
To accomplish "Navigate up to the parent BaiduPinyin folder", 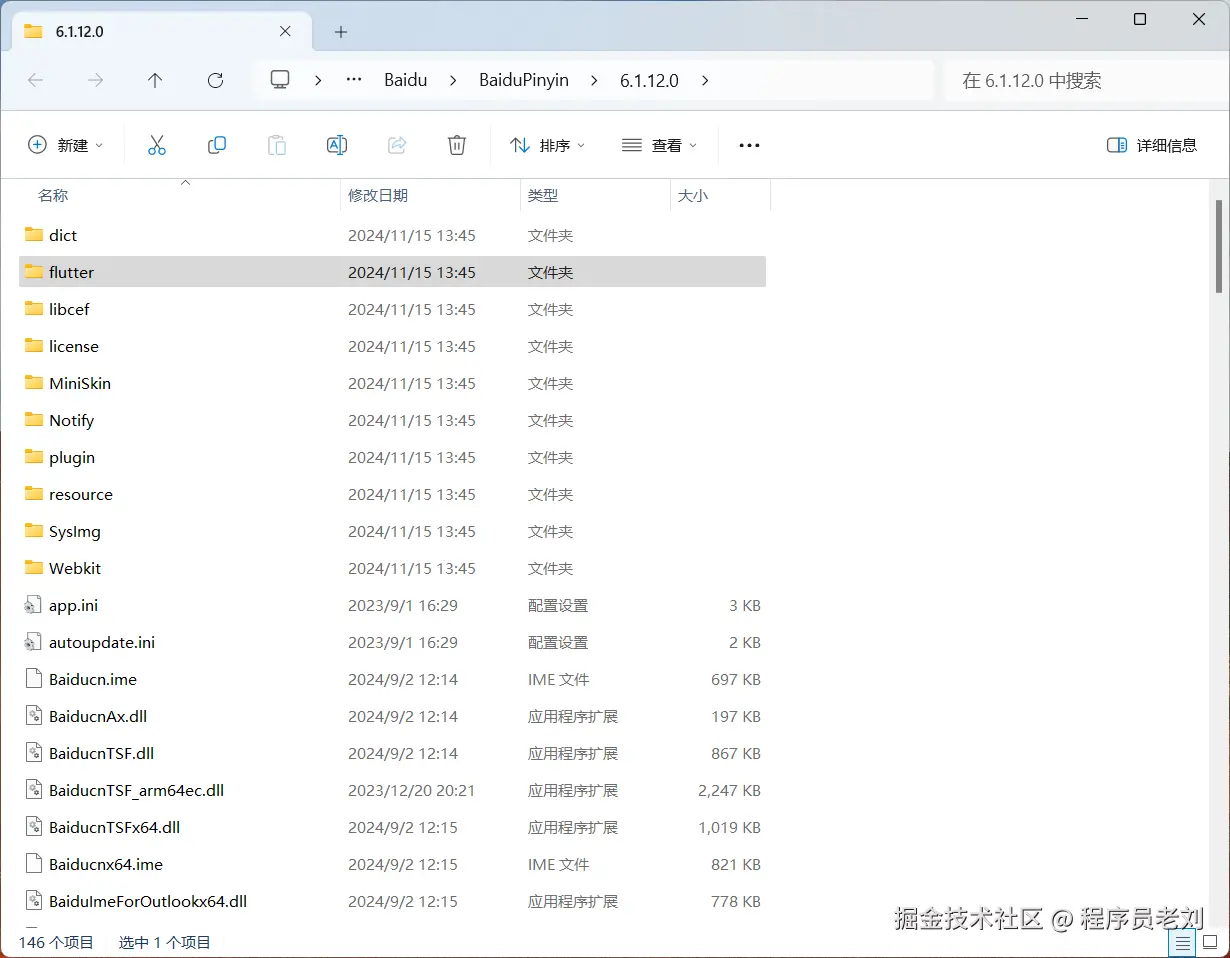I will coord(155,80).
